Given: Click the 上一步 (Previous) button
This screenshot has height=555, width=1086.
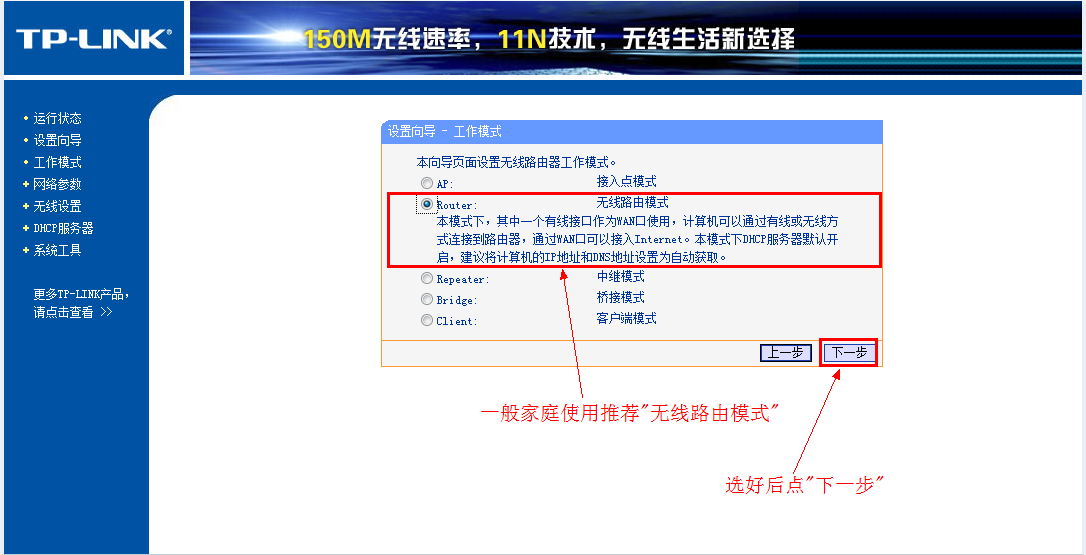Looking at the screenshot, I should (x=785, y=353).
